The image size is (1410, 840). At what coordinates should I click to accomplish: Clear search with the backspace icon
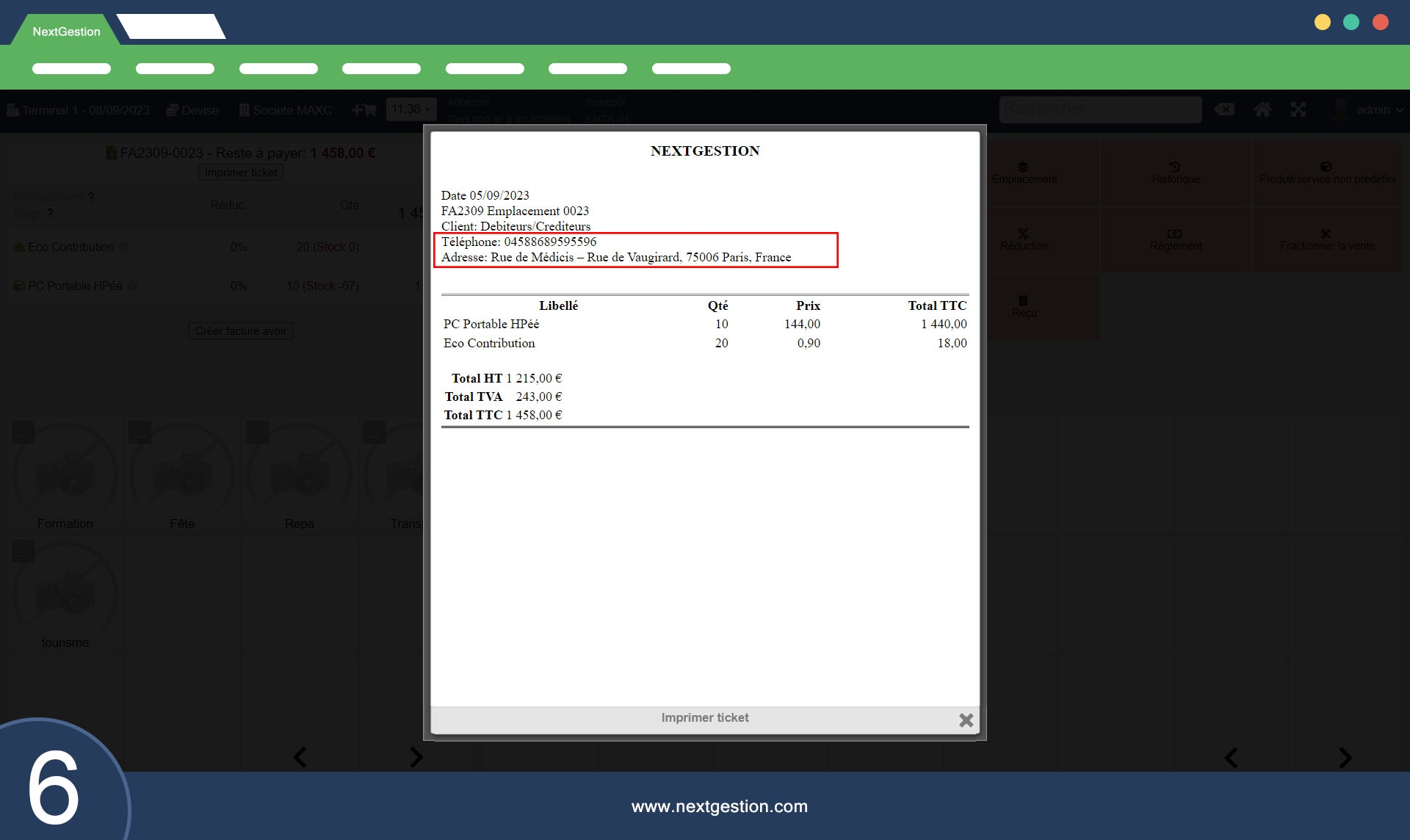[x=1224, y=110]
